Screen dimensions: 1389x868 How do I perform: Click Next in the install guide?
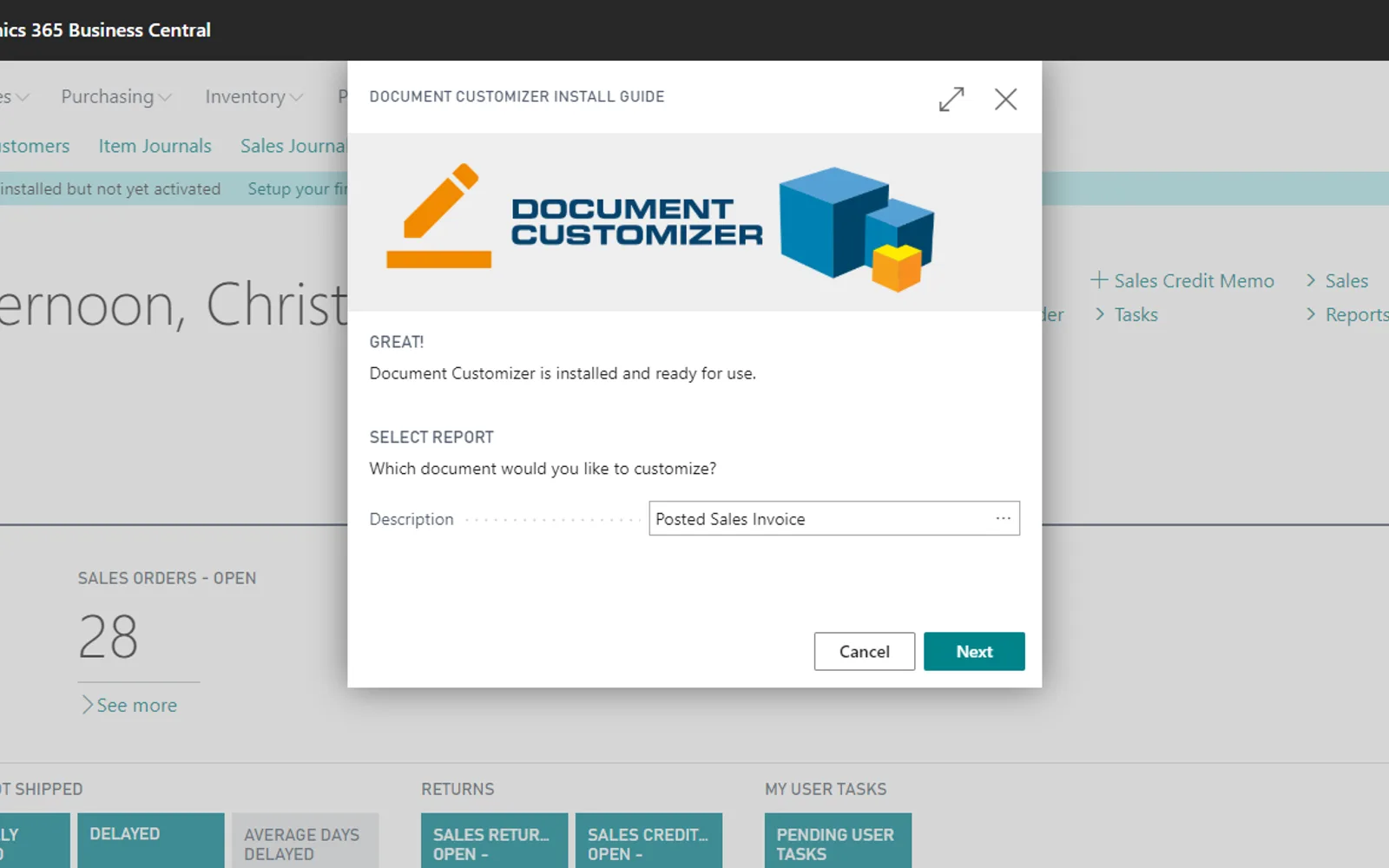coord(974,651)
